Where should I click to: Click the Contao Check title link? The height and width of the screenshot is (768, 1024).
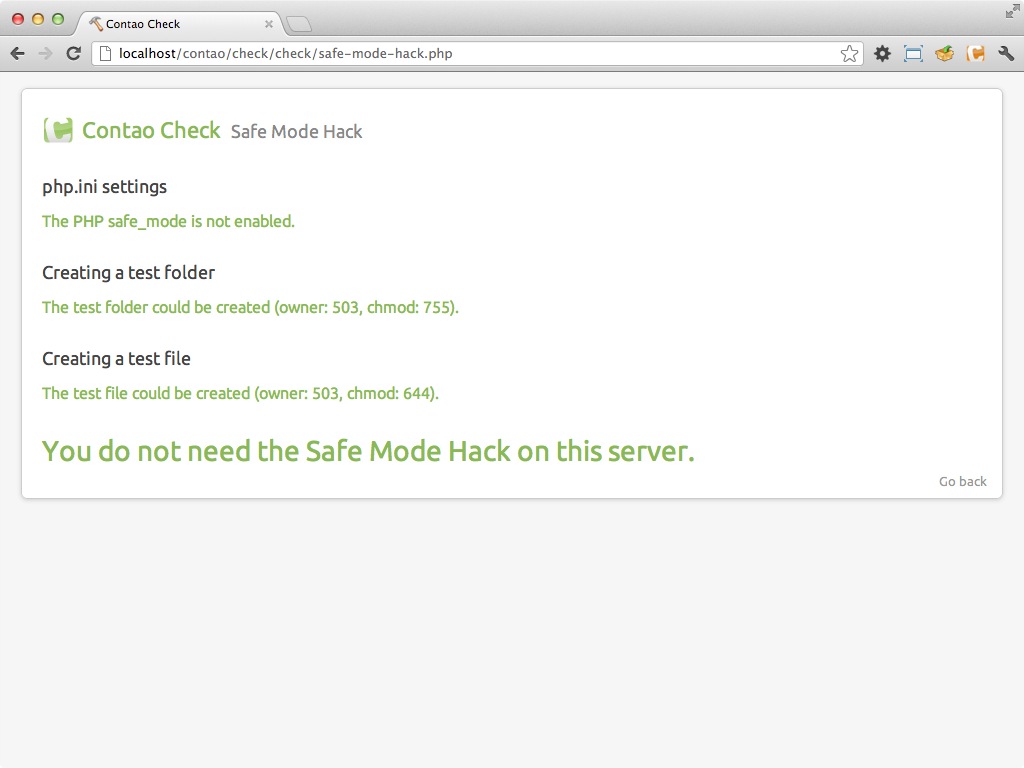(x=151, y=130)
